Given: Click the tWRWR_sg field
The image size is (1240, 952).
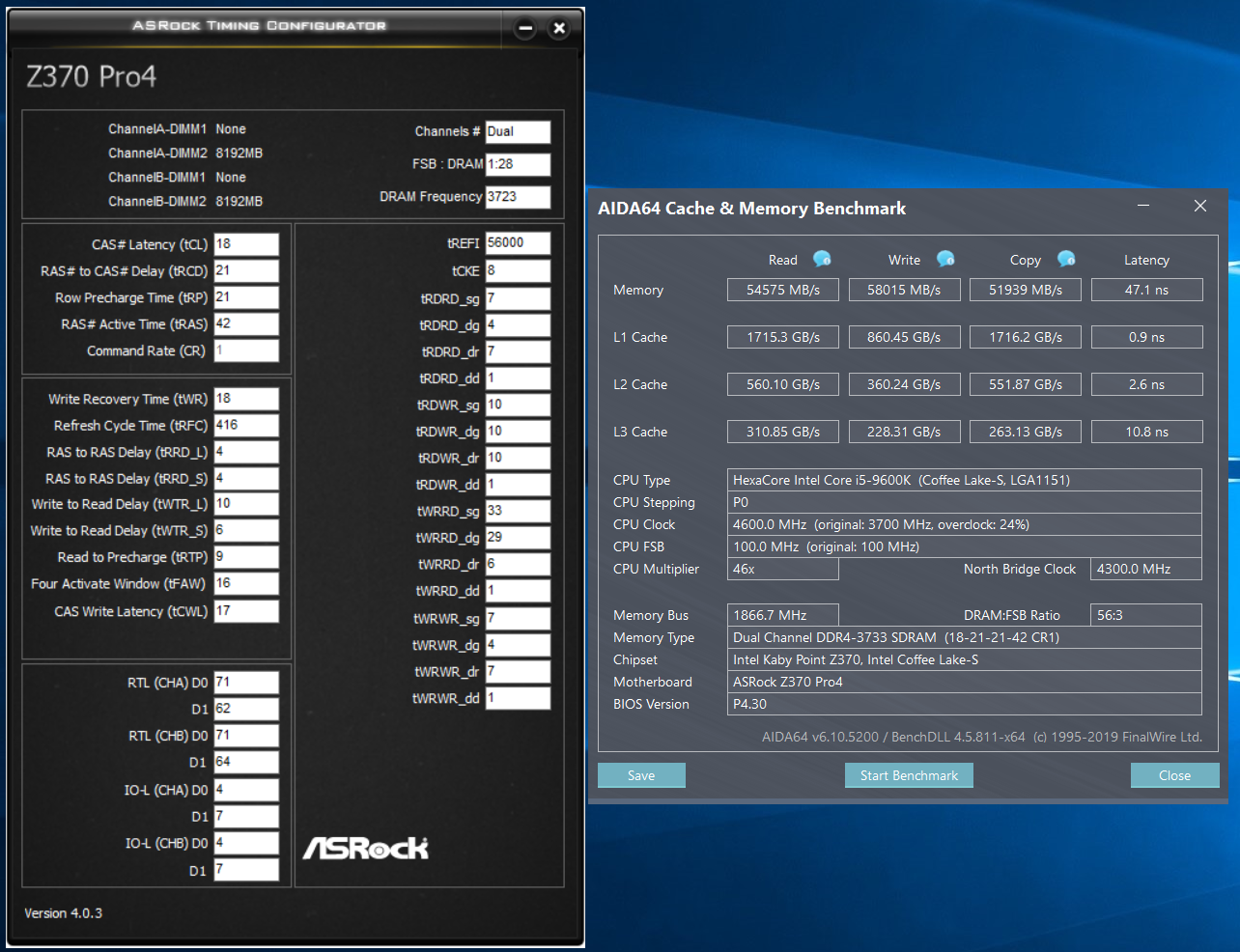Looking at the screenshot, I should [x=518, y=619].
